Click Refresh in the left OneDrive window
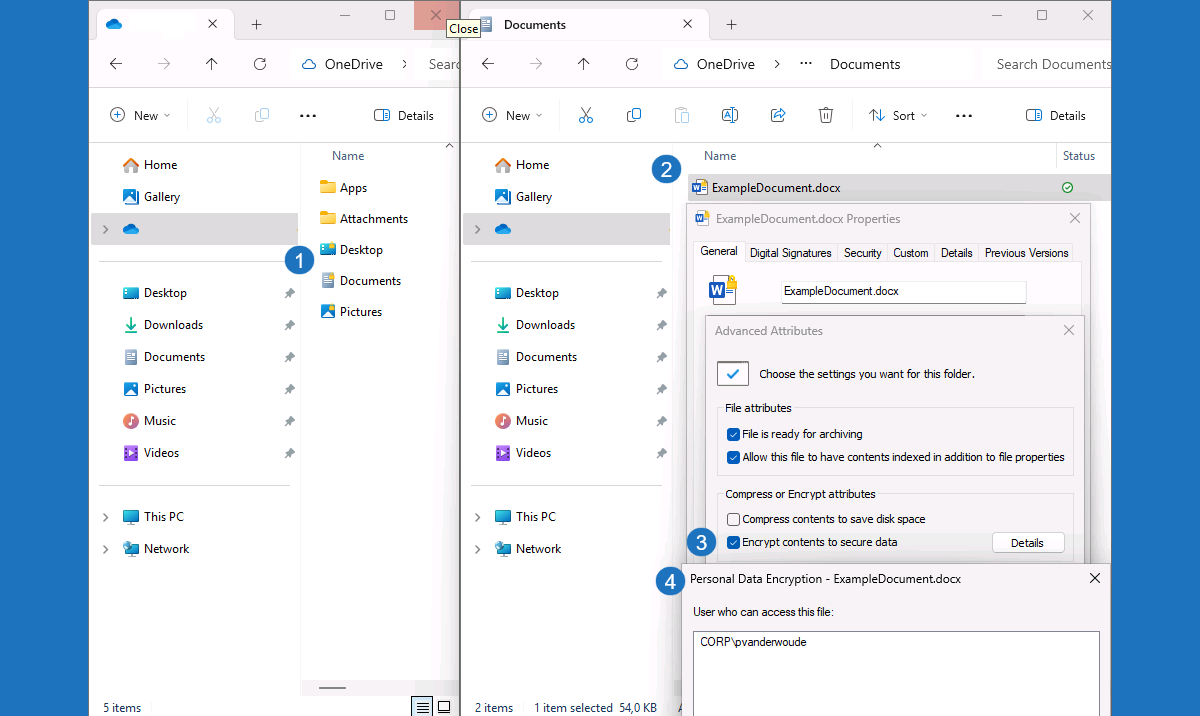1200x716 pixels. point(260,64)
